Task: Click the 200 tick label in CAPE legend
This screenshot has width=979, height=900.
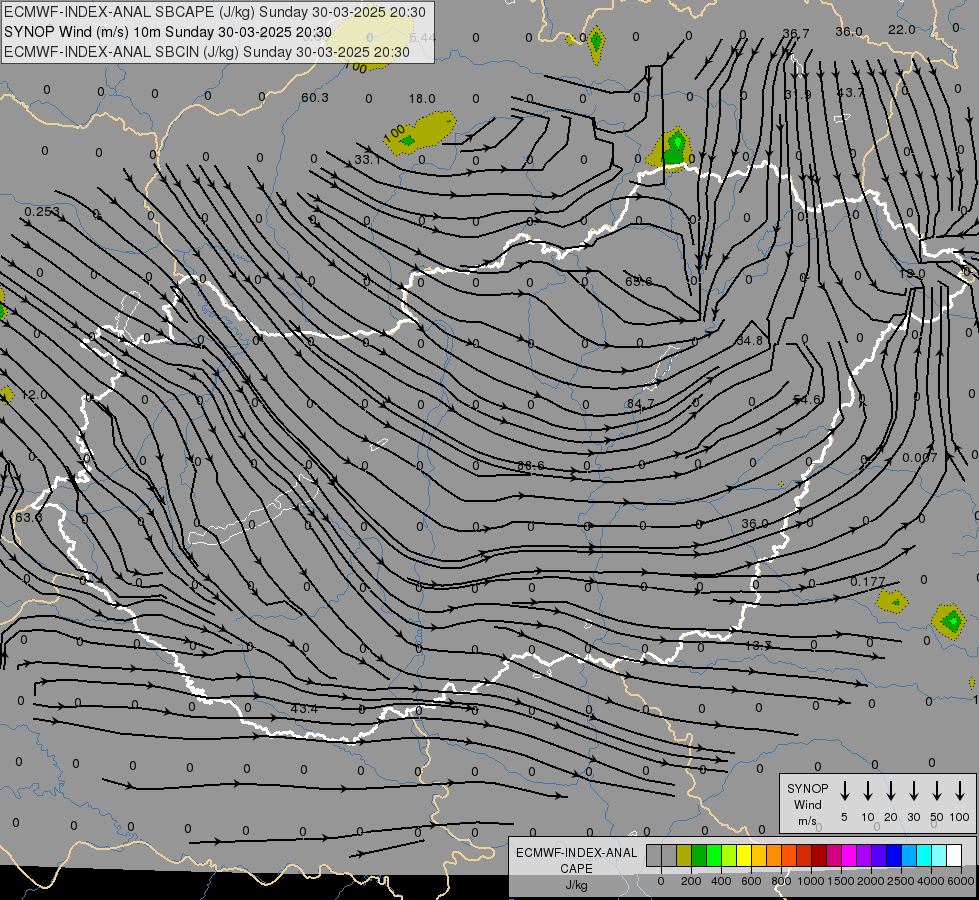Action: tap(691, 881)
